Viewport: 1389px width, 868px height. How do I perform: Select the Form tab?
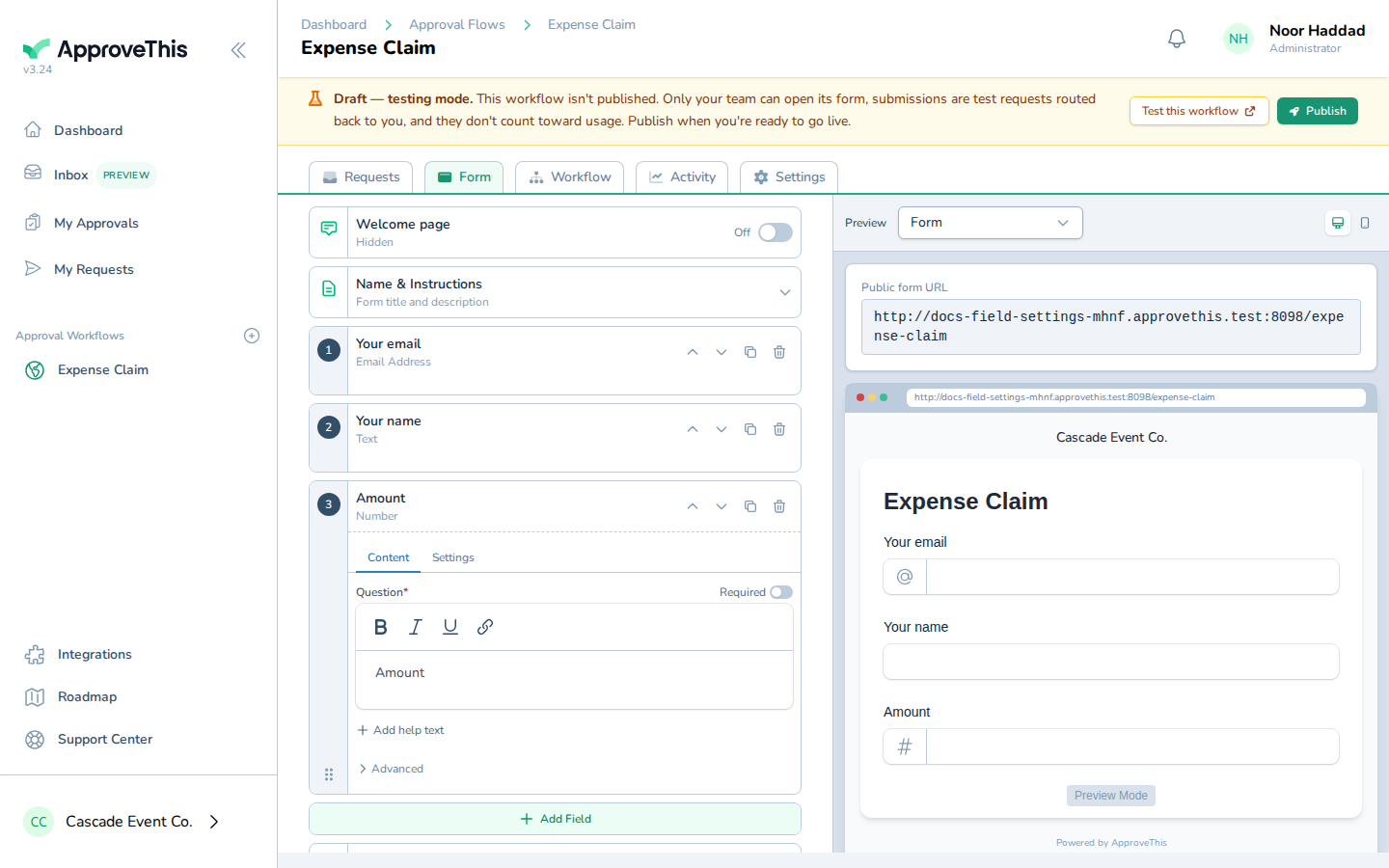coord(464,177)
